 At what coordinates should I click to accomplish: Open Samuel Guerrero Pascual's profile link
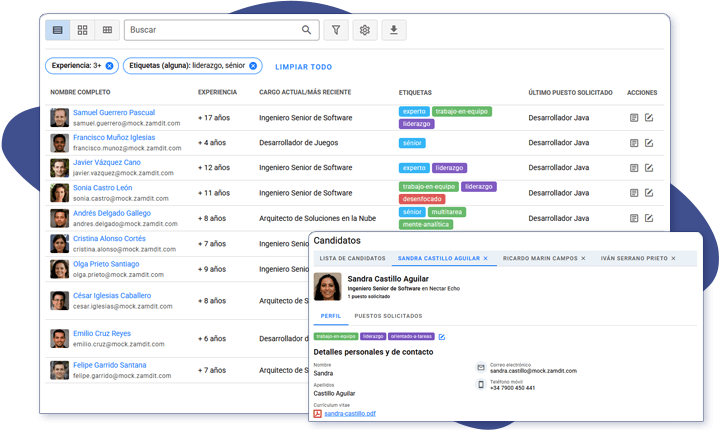(x=114, y=112)
